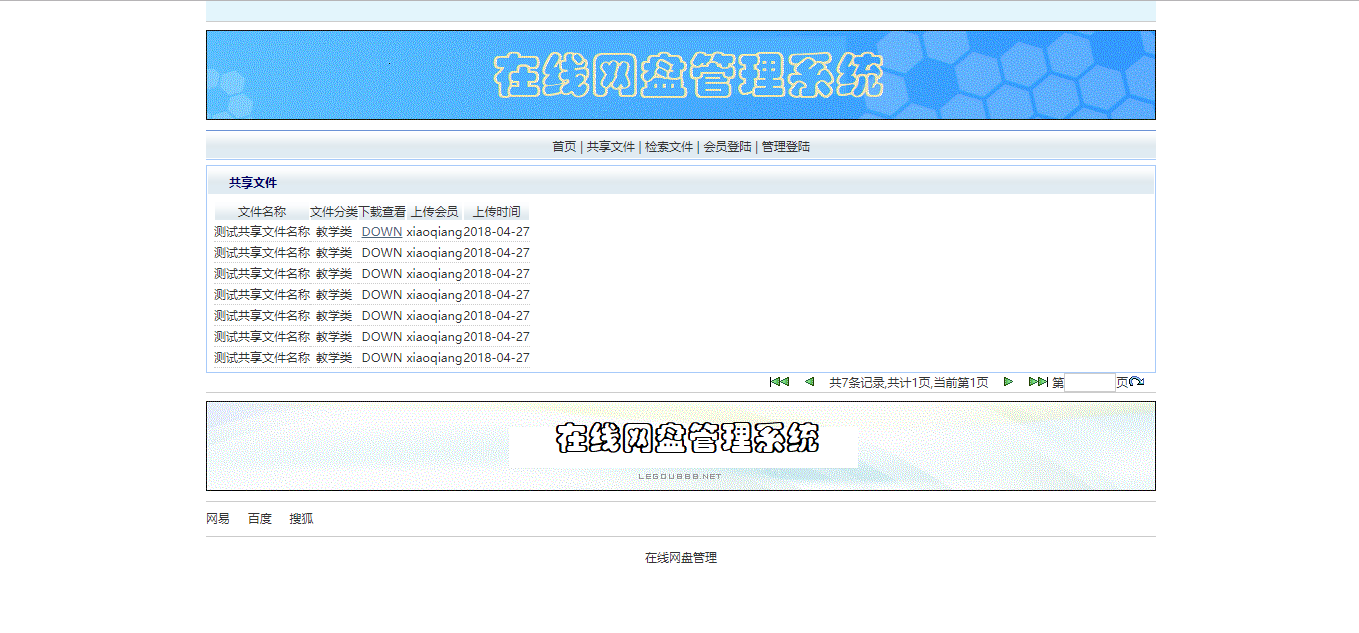Screen dimensions: 1359x633
Task: Click the DOWN link on the last file row
Action: [381, 357]
